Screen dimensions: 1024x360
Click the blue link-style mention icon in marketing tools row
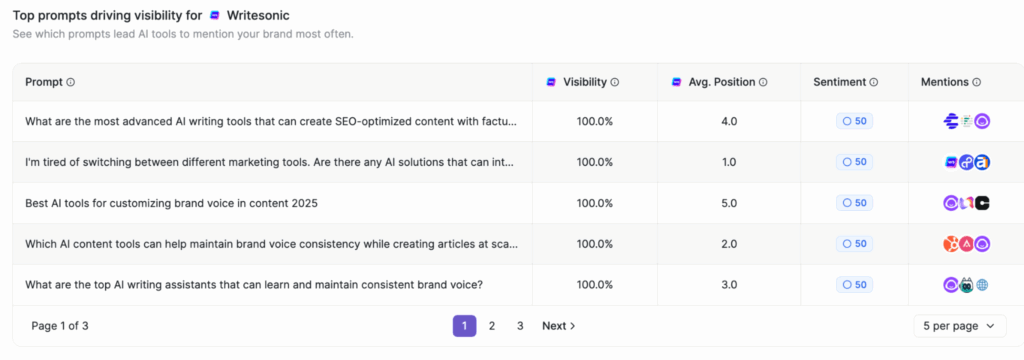[967, 162]
